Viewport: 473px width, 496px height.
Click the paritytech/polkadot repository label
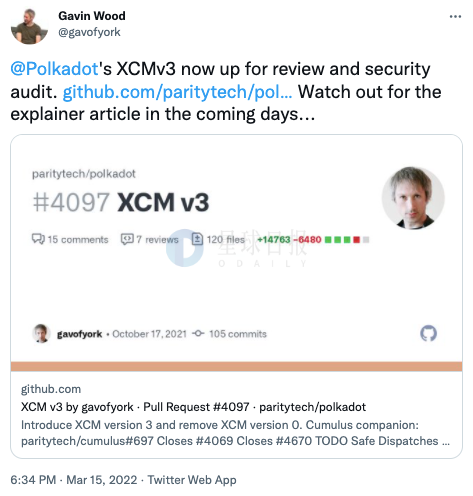[x=84, y=174]
